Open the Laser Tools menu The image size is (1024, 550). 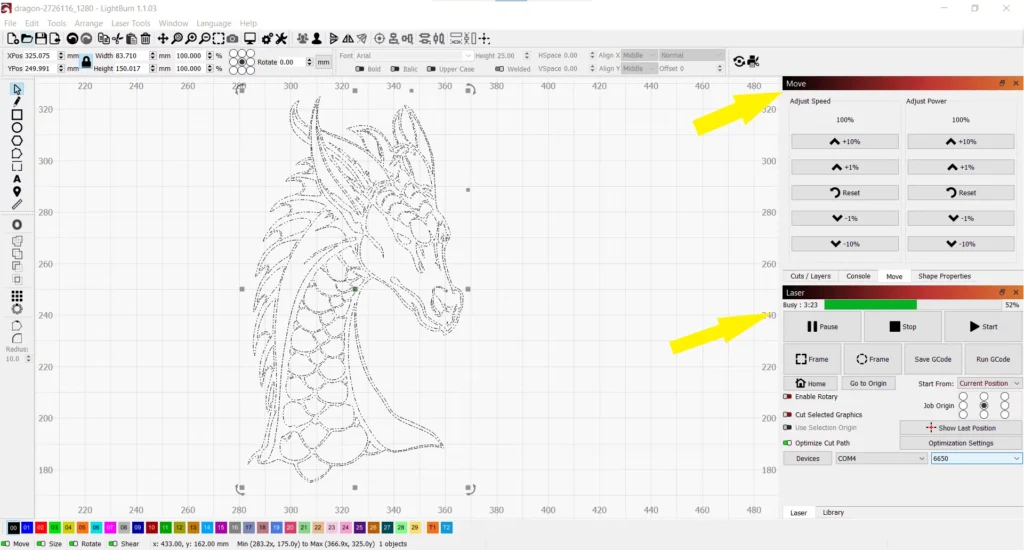(130, 23)
